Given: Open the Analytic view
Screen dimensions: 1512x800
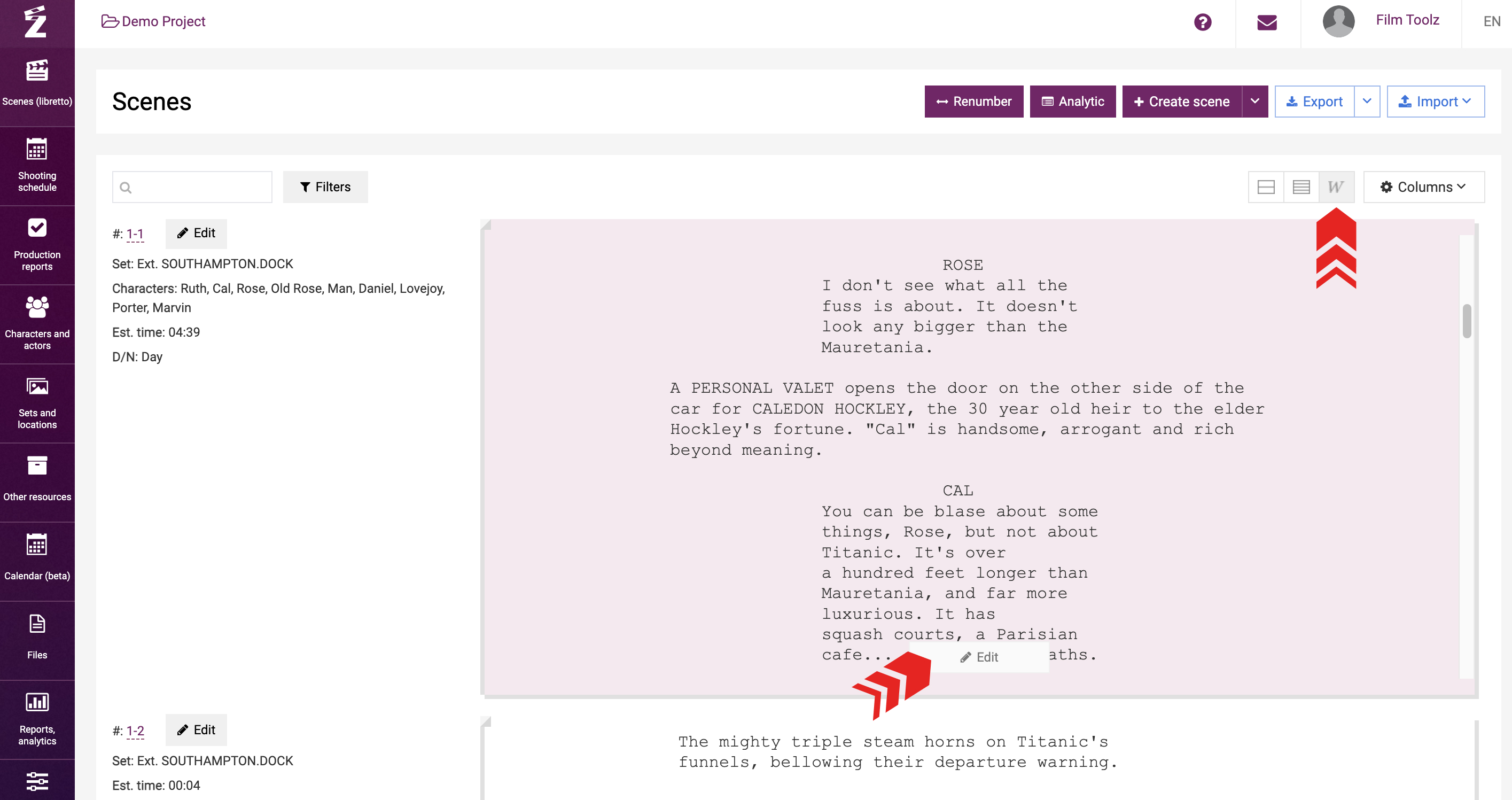Looking at the screenshot, I should tap(1072, 102).
